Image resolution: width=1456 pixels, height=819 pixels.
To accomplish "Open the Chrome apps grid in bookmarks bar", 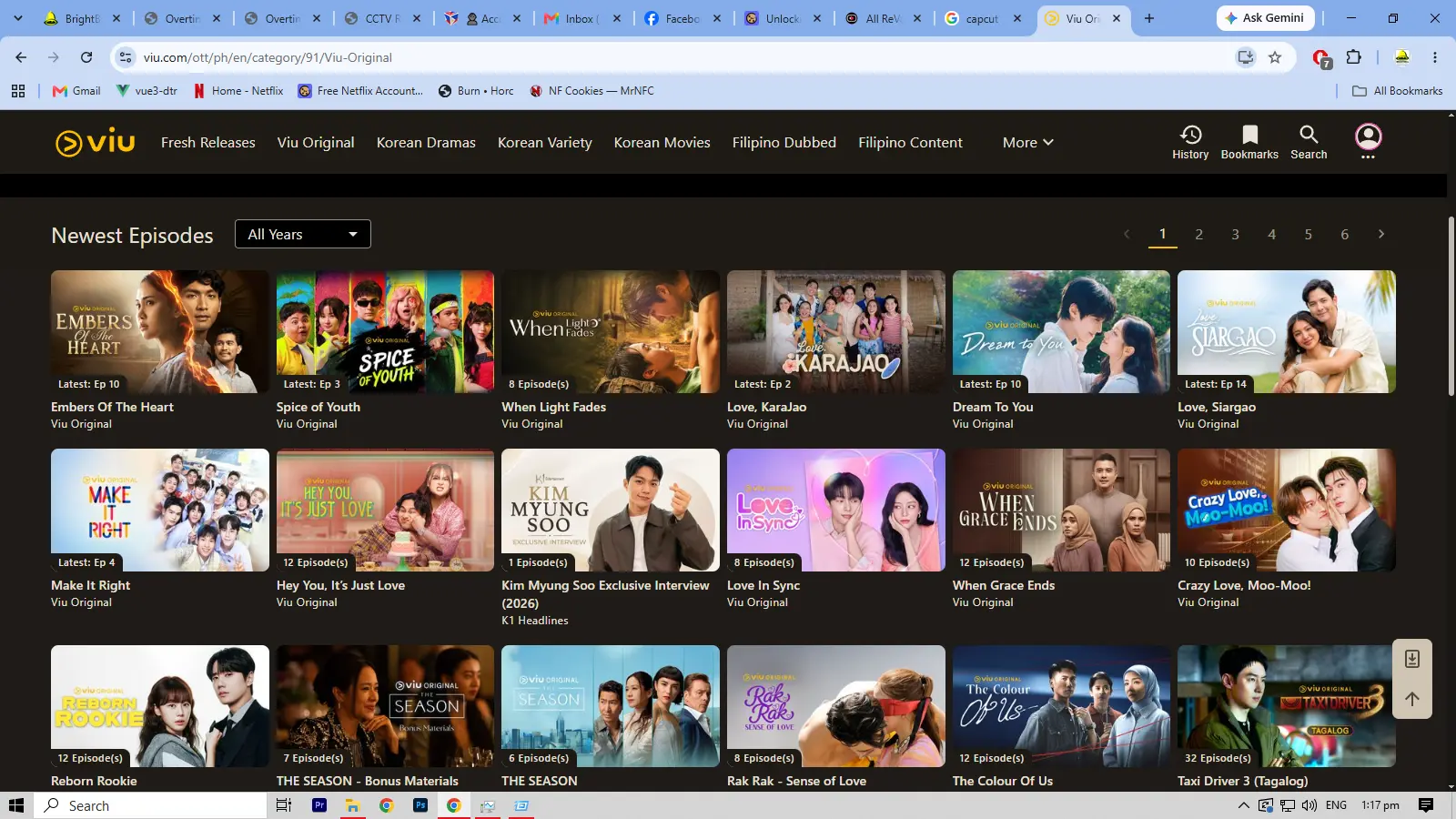I will (18, 91).
